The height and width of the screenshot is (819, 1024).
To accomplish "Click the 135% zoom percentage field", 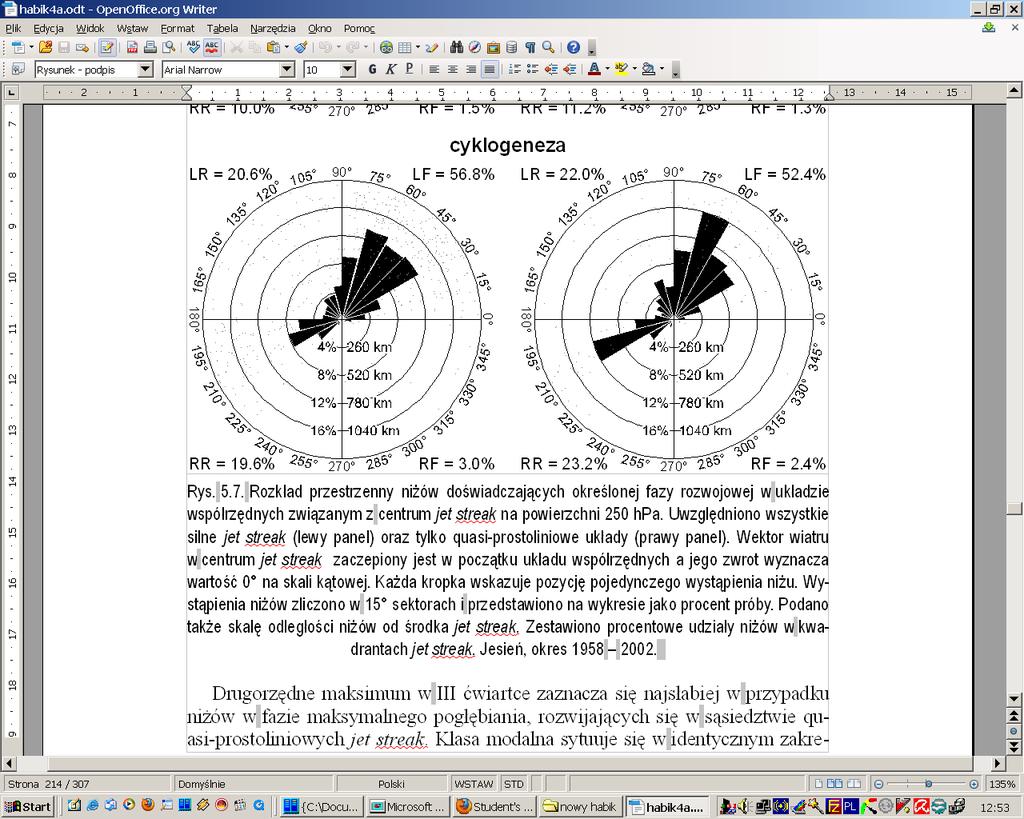I will [1002, 784].
